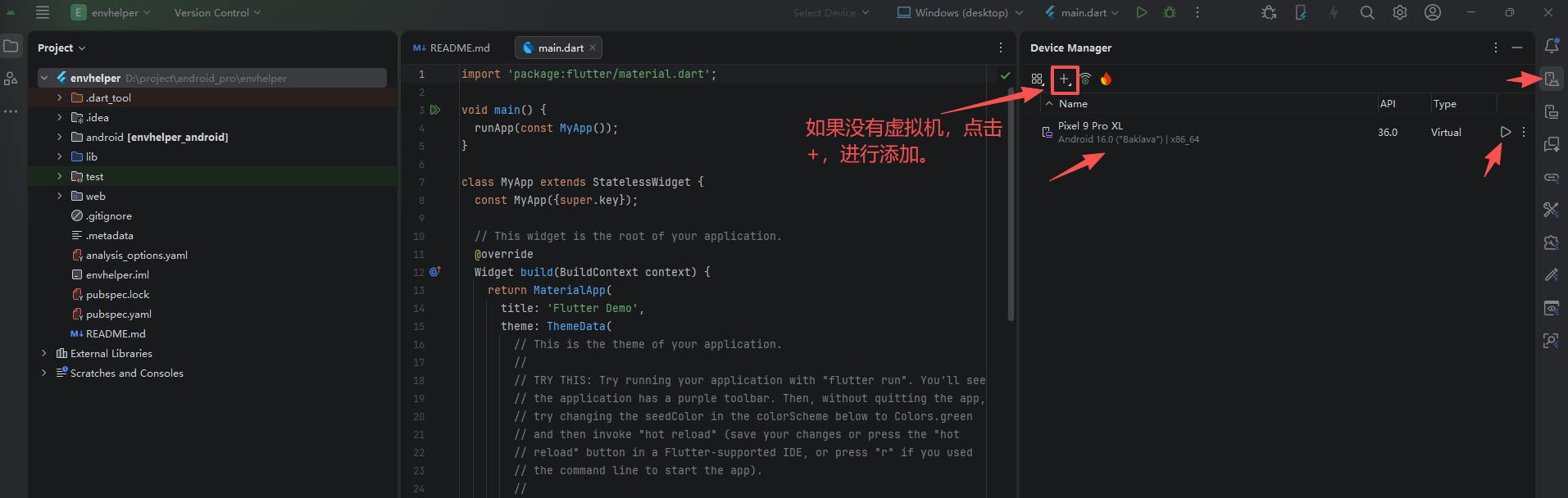Open the Project tool window folder icon
The image size is (1568, 498).
pyautogui.click(x=11, y=47)
